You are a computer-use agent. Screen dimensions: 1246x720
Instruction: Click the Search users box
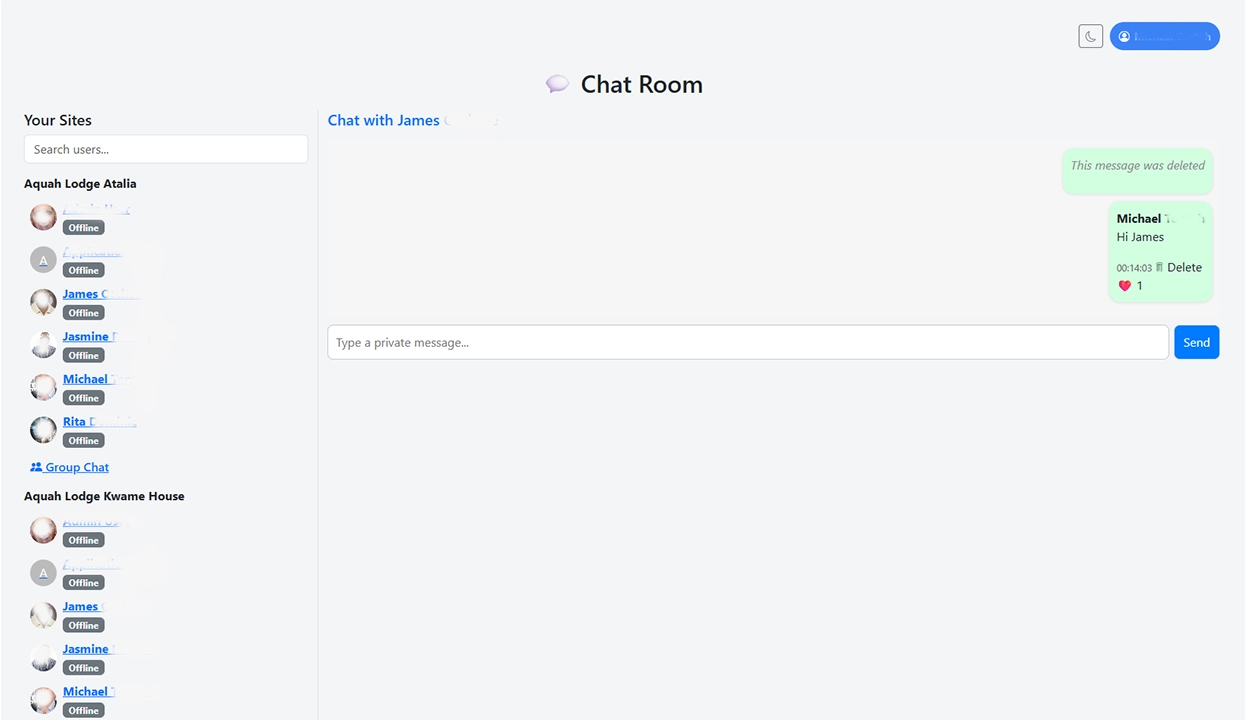pyautogui.click(x=166, y=148)
